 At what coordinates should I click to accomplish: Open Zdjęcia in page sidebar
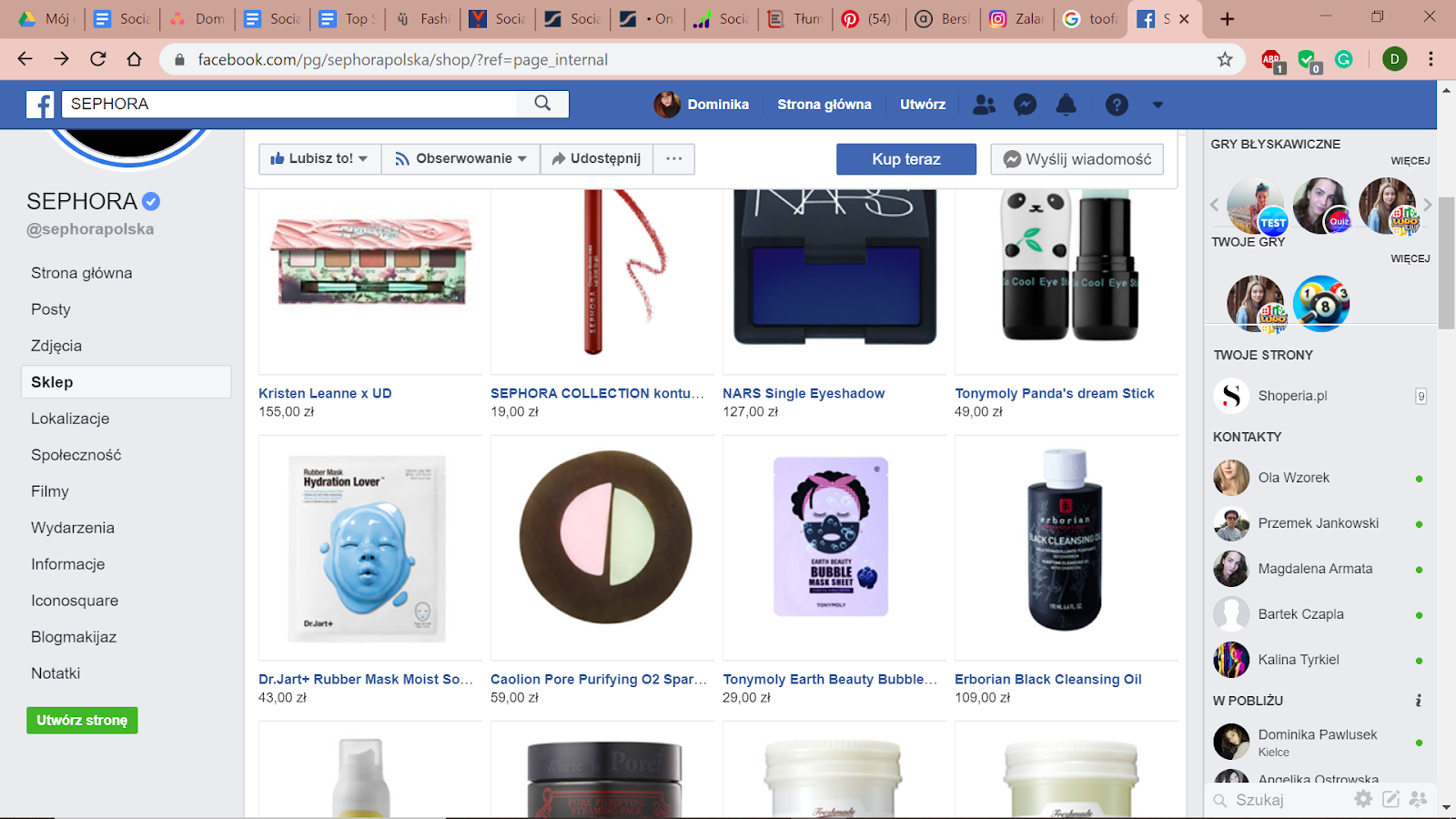point(56,346)
